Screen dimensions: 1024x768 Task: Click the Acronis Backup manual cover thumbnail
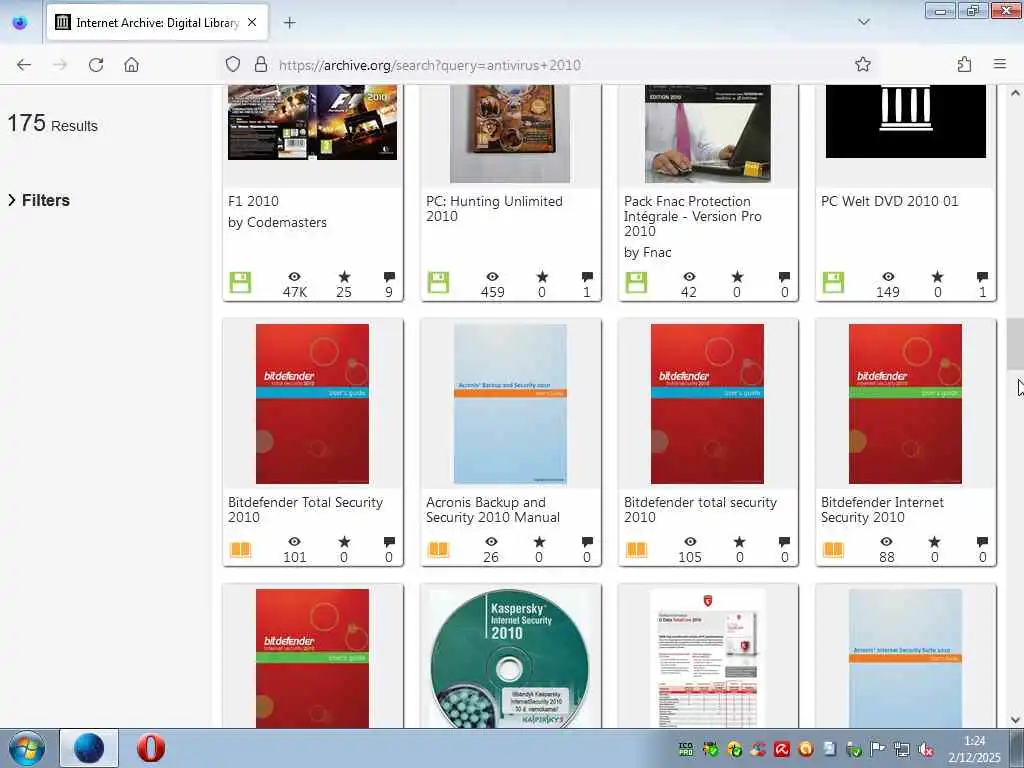pos(510,404)
